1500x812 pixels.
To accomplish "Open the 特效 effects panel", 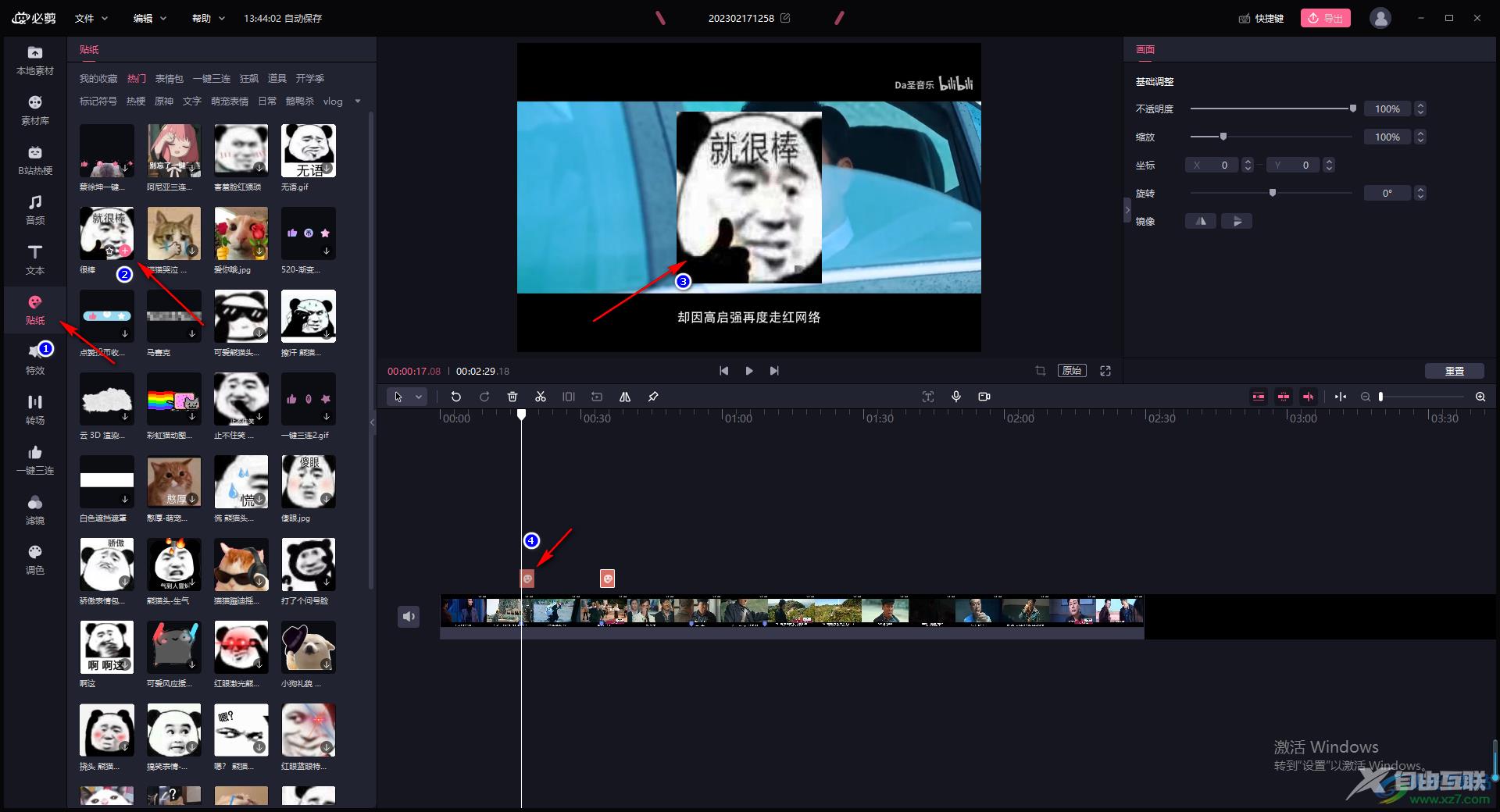I will pyautogui.click(x=35, y=360).
